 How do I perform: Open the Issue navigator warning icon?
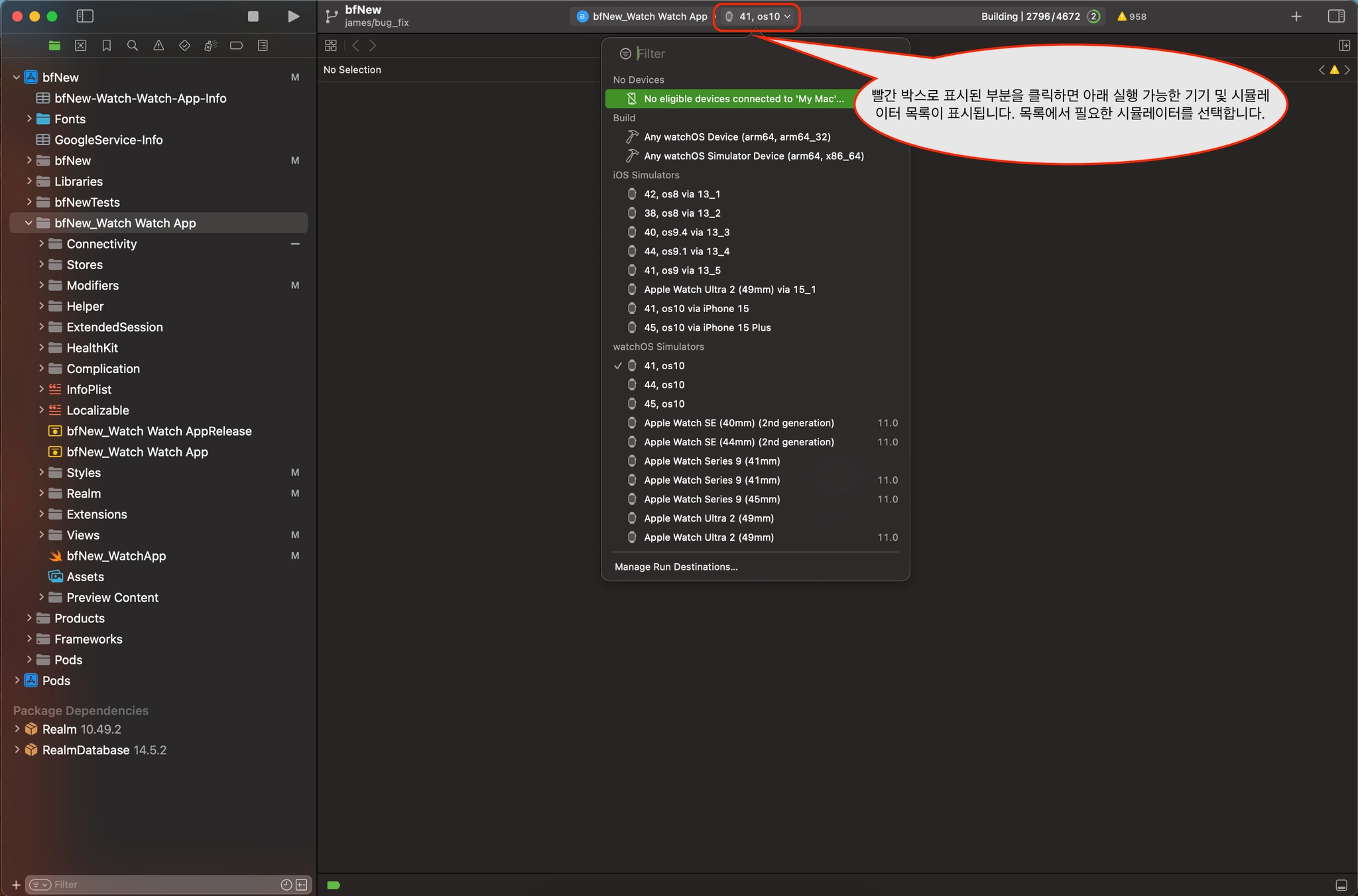point(158,46)
